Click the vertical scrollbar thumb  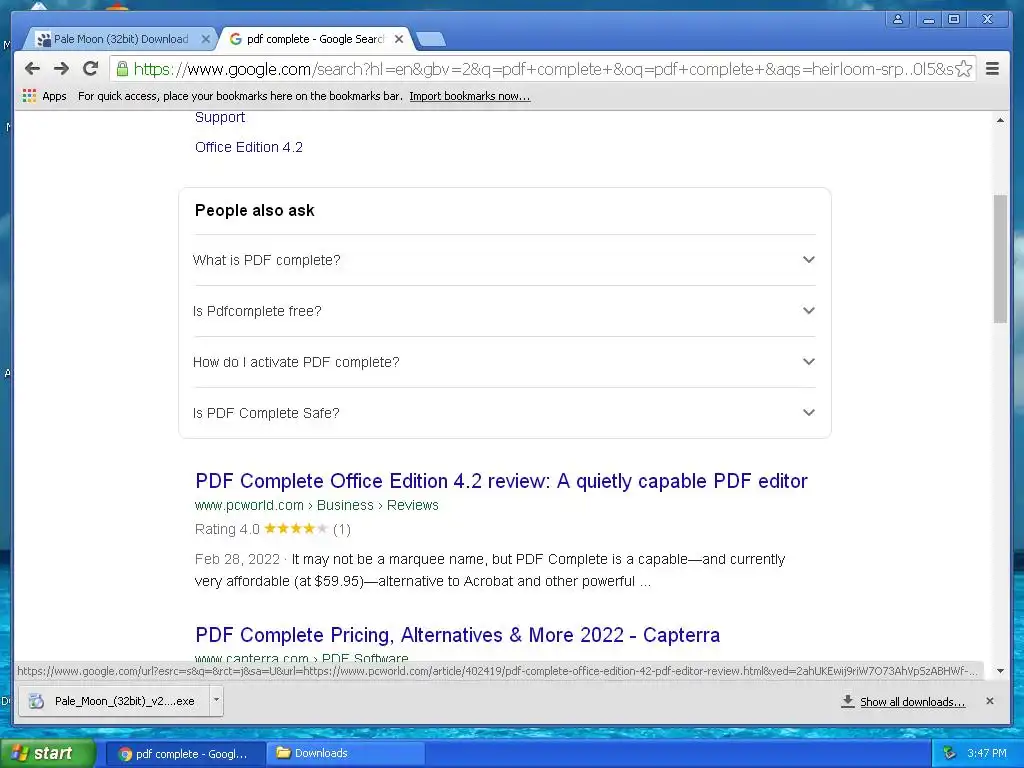[1000, 258]
